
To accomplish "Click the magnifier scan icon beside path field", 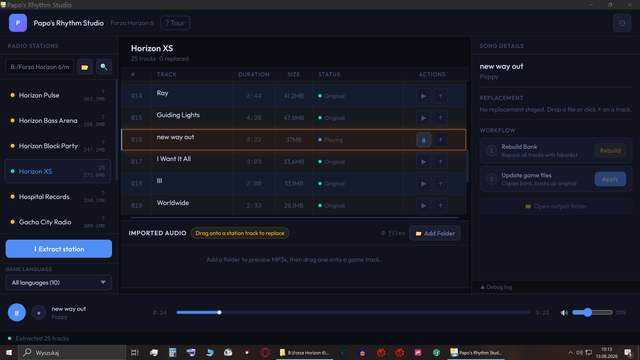I will pos(104,67).
